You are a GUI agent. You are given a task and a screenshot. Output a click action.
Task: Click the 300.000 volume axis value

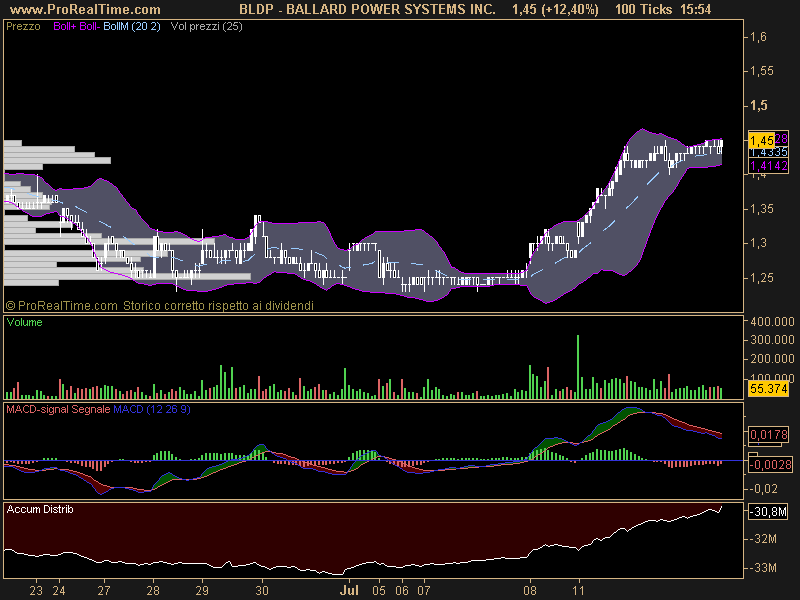point(772,340)
